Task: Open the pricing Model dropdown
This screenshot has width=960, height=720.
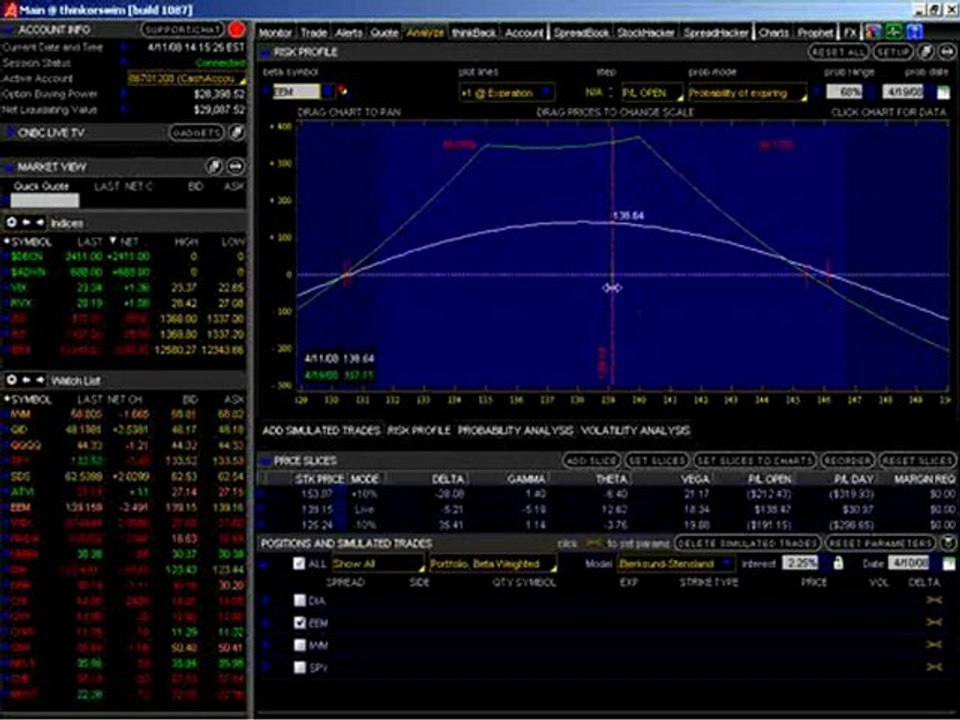Action: 675,563
